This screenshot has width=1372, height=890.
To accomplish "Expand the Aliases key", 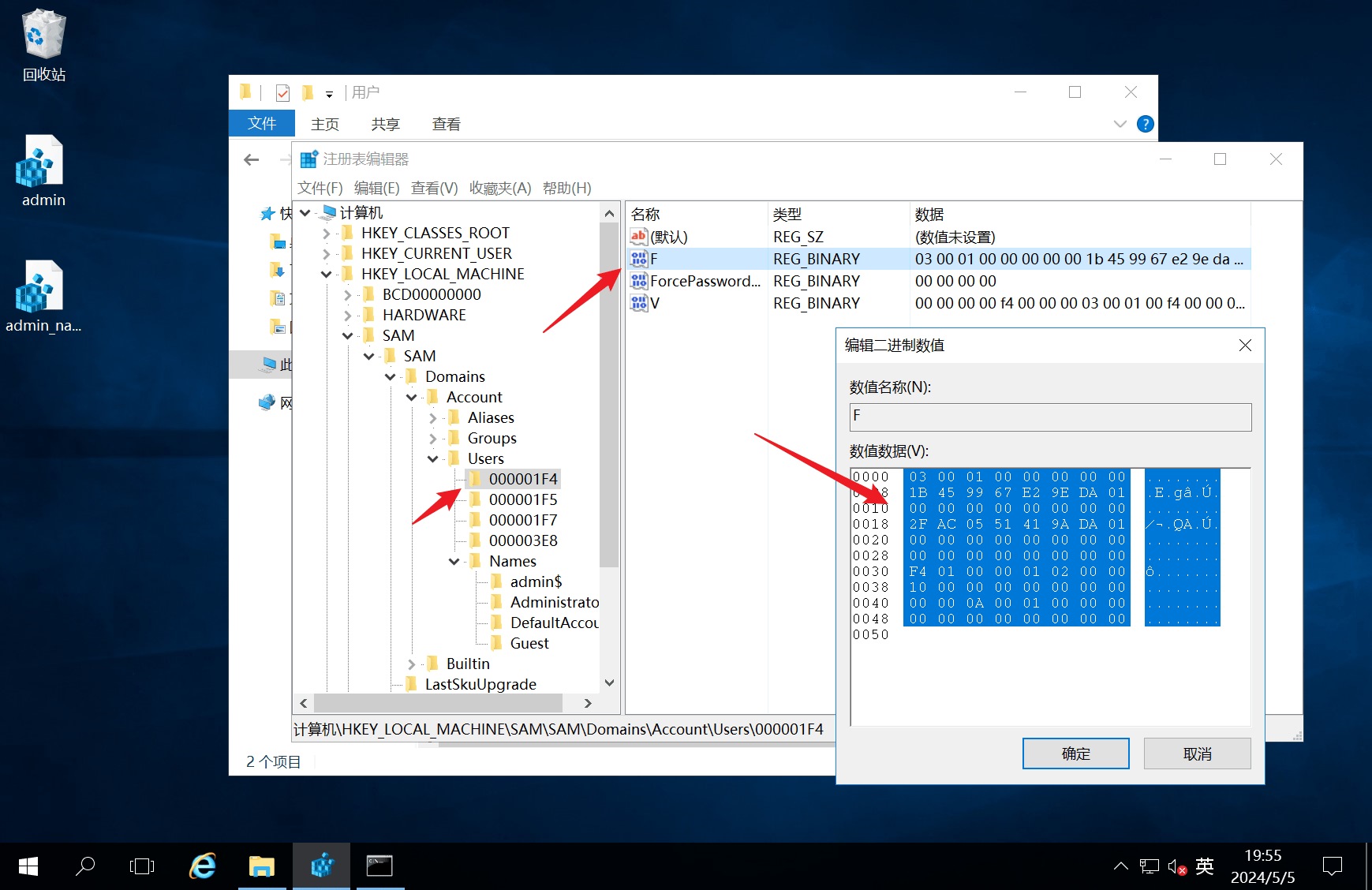I will tap(433, 417).
